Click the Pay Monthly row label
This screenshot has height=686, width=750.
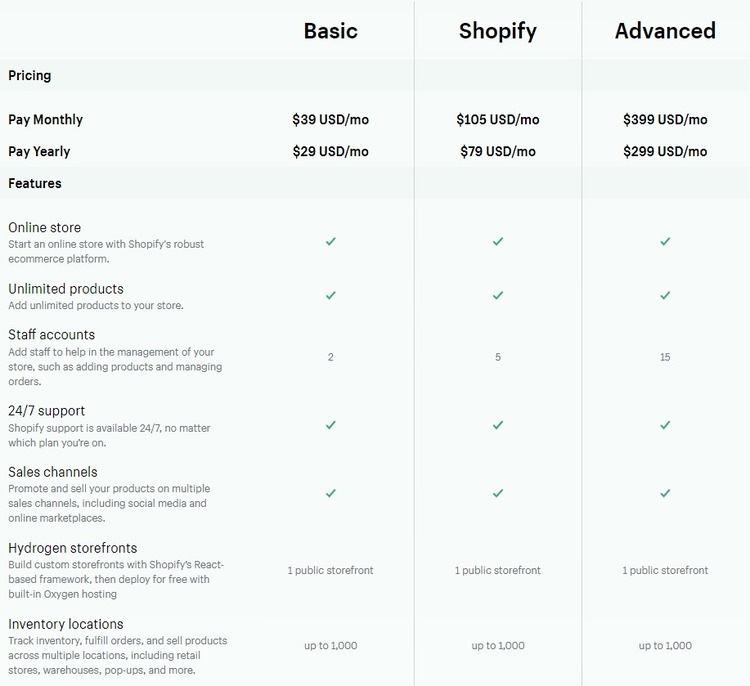click(x=46, y=119)
